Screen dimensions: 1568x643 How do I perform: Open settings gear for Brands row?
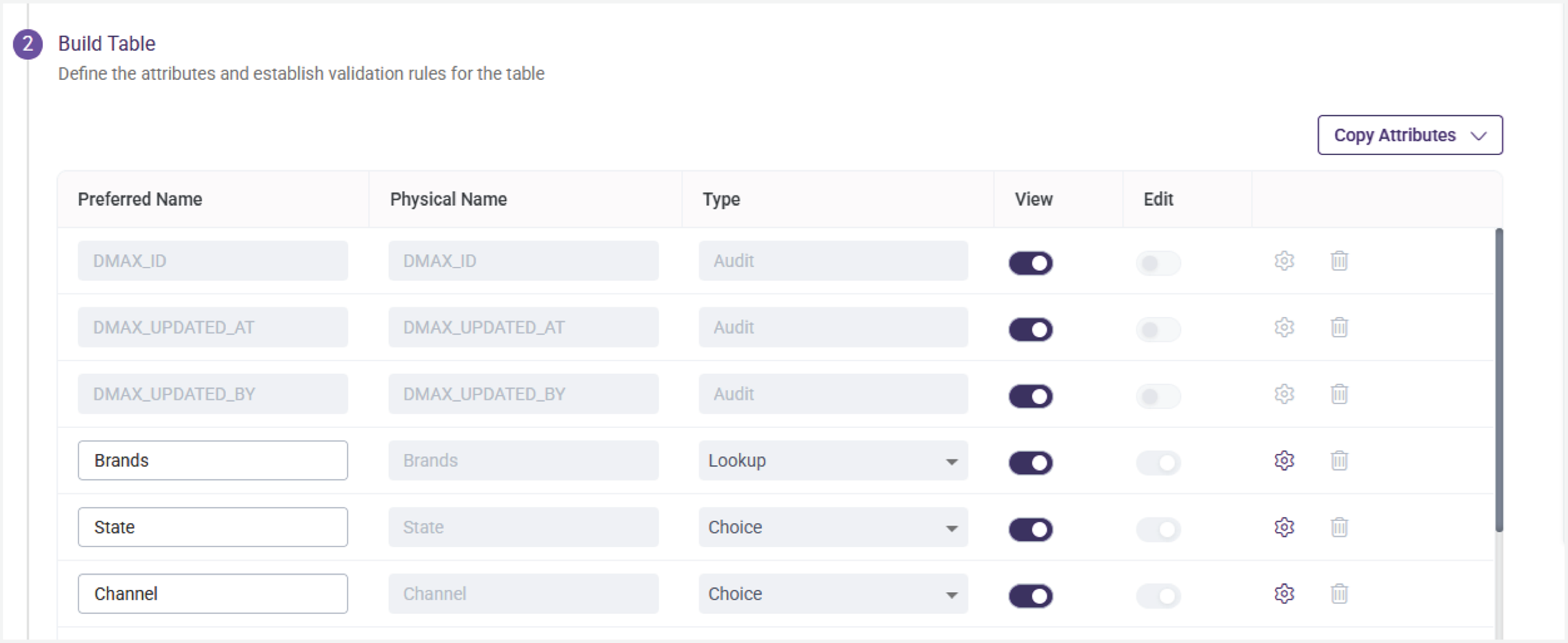click(x=1284, y=460)
